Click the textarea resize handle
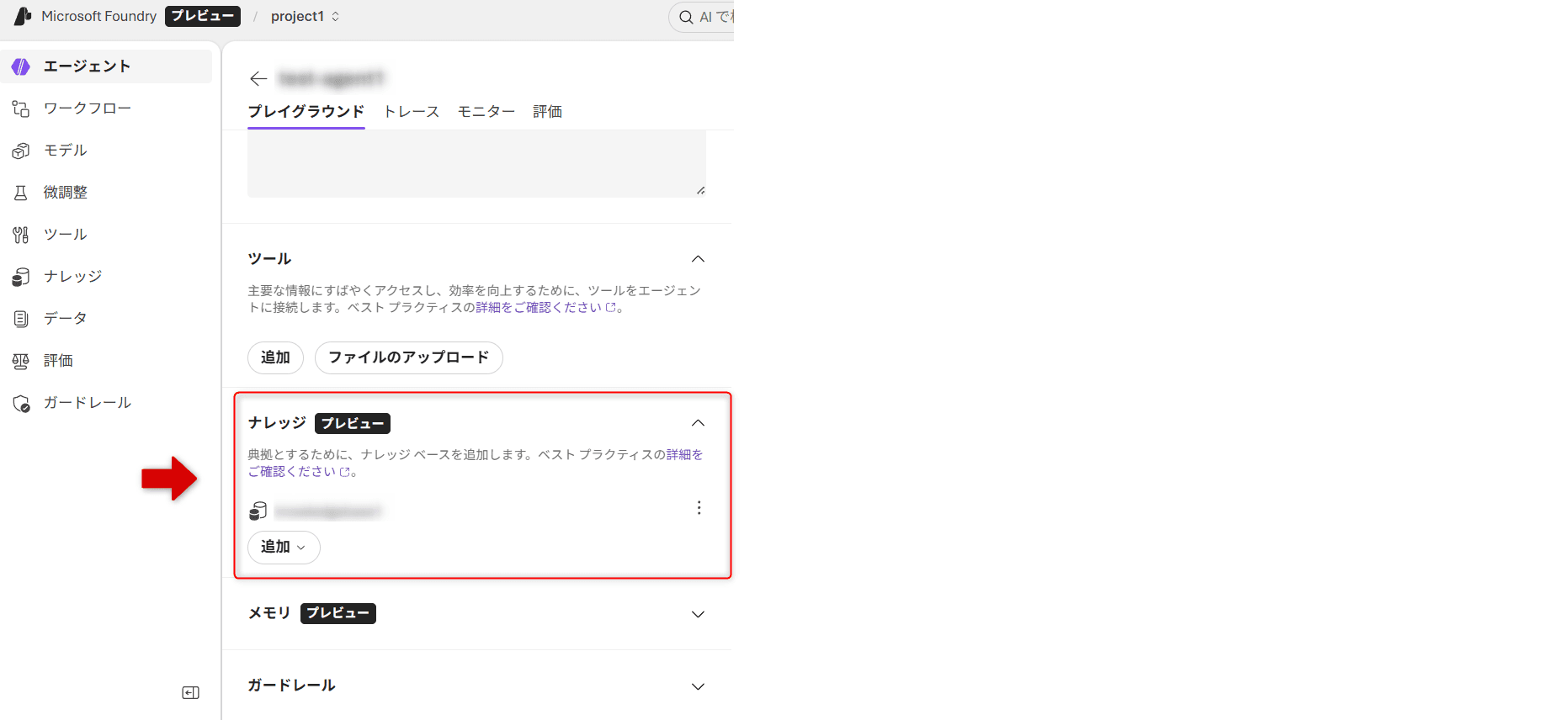The width and height of the screenshot is (1568, 720). coord(700,191)
